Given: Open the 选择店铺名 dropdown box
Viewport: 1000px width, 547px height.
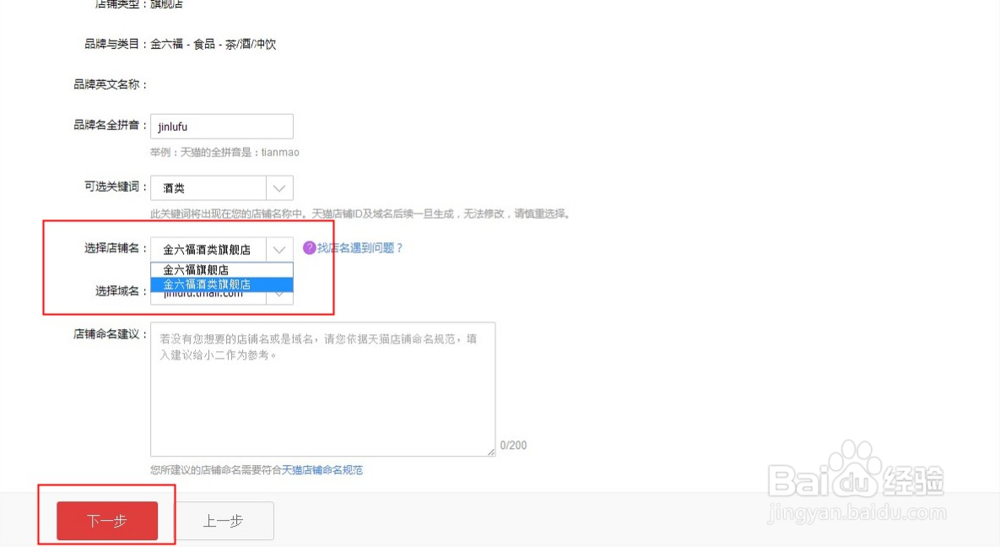Looking at the screenshot, I should point(221,249).
